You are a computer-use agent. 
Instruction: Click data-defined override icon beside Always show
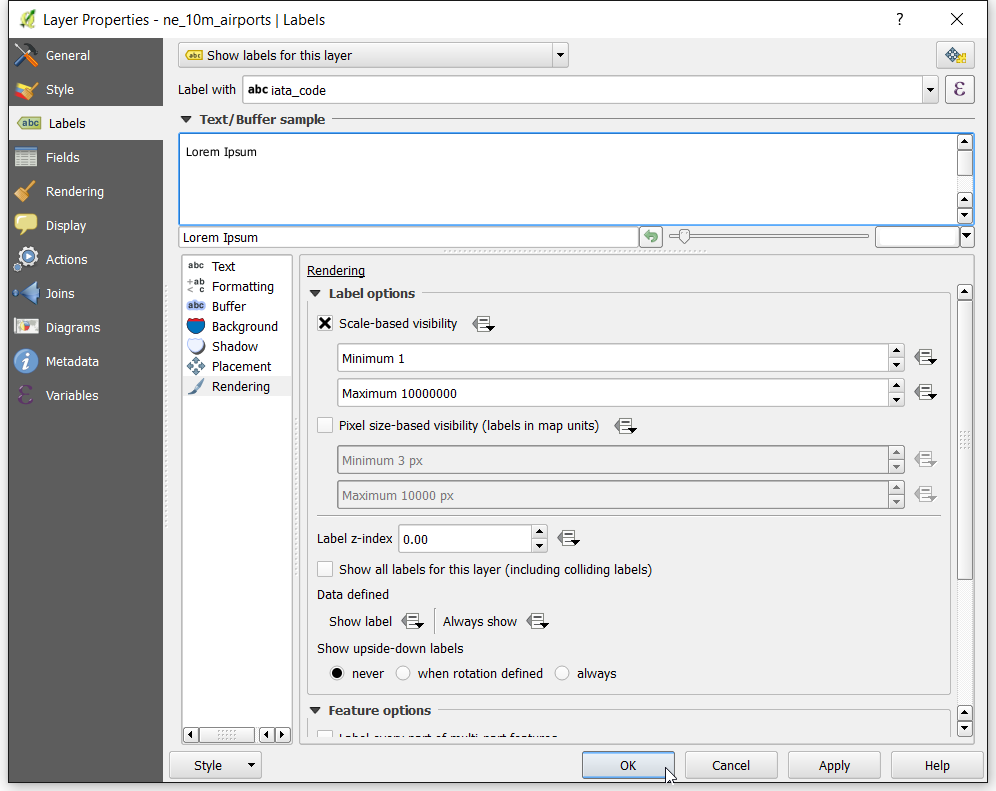pyautogui.click(x=538, y=621)
